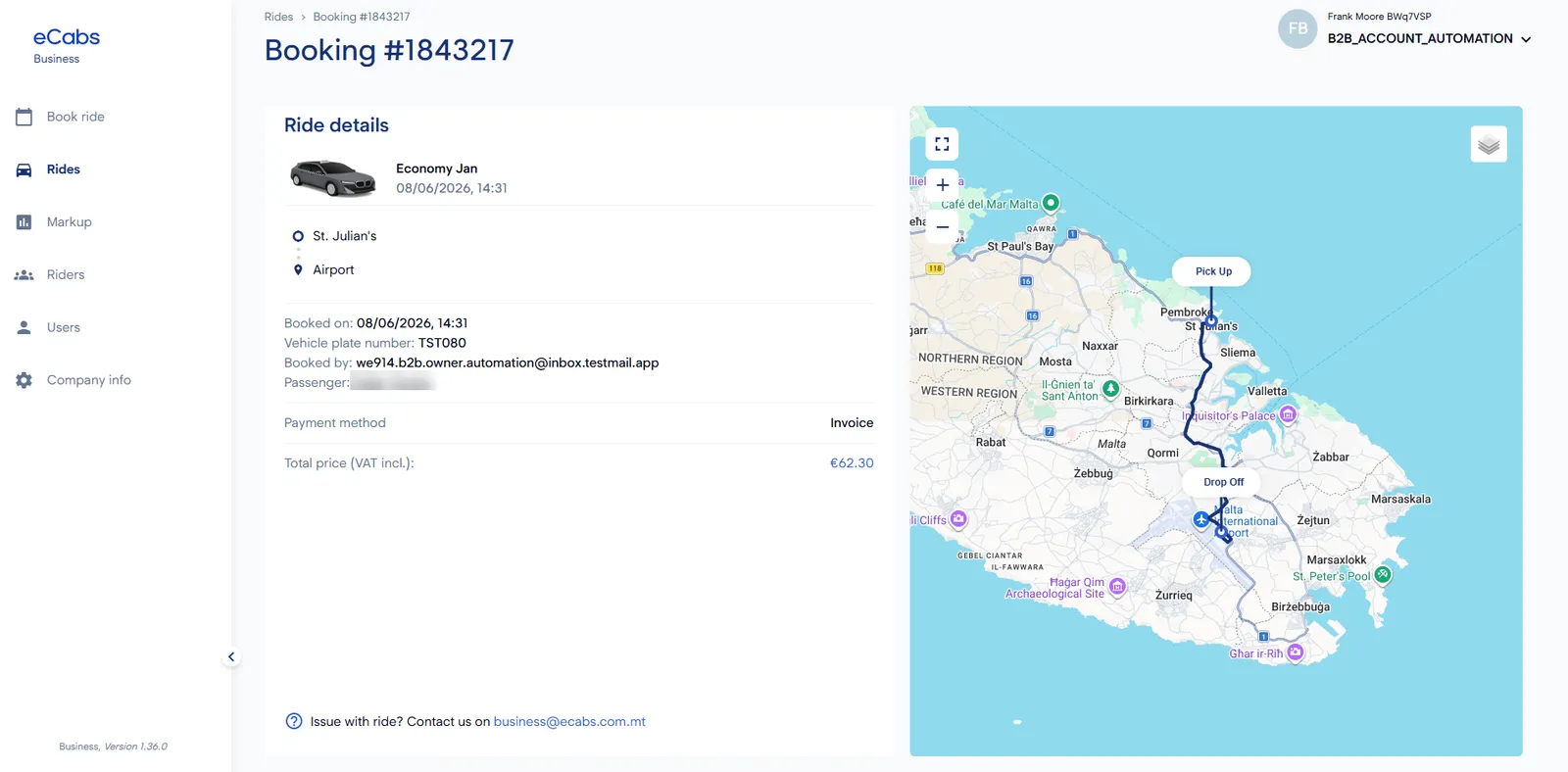Click the Pick Up map label
This screenshot has width=1568, height=772.
click(1212, 271)
